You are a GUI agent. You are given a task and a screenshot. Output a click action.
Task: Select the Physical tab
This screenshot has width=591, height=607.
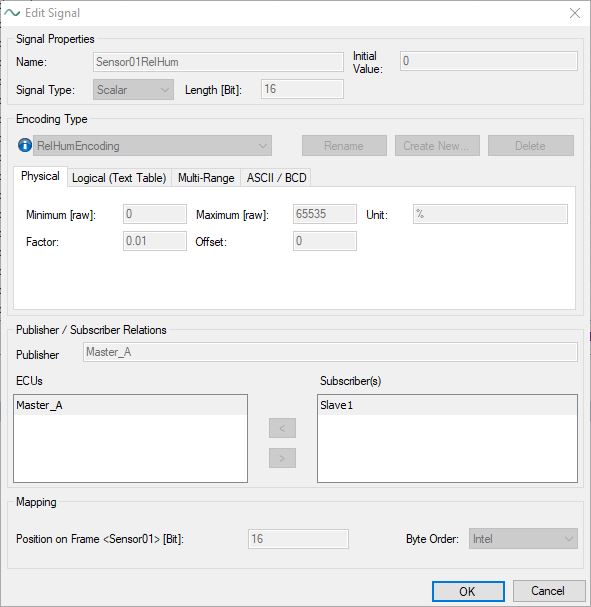click(40, 176)
